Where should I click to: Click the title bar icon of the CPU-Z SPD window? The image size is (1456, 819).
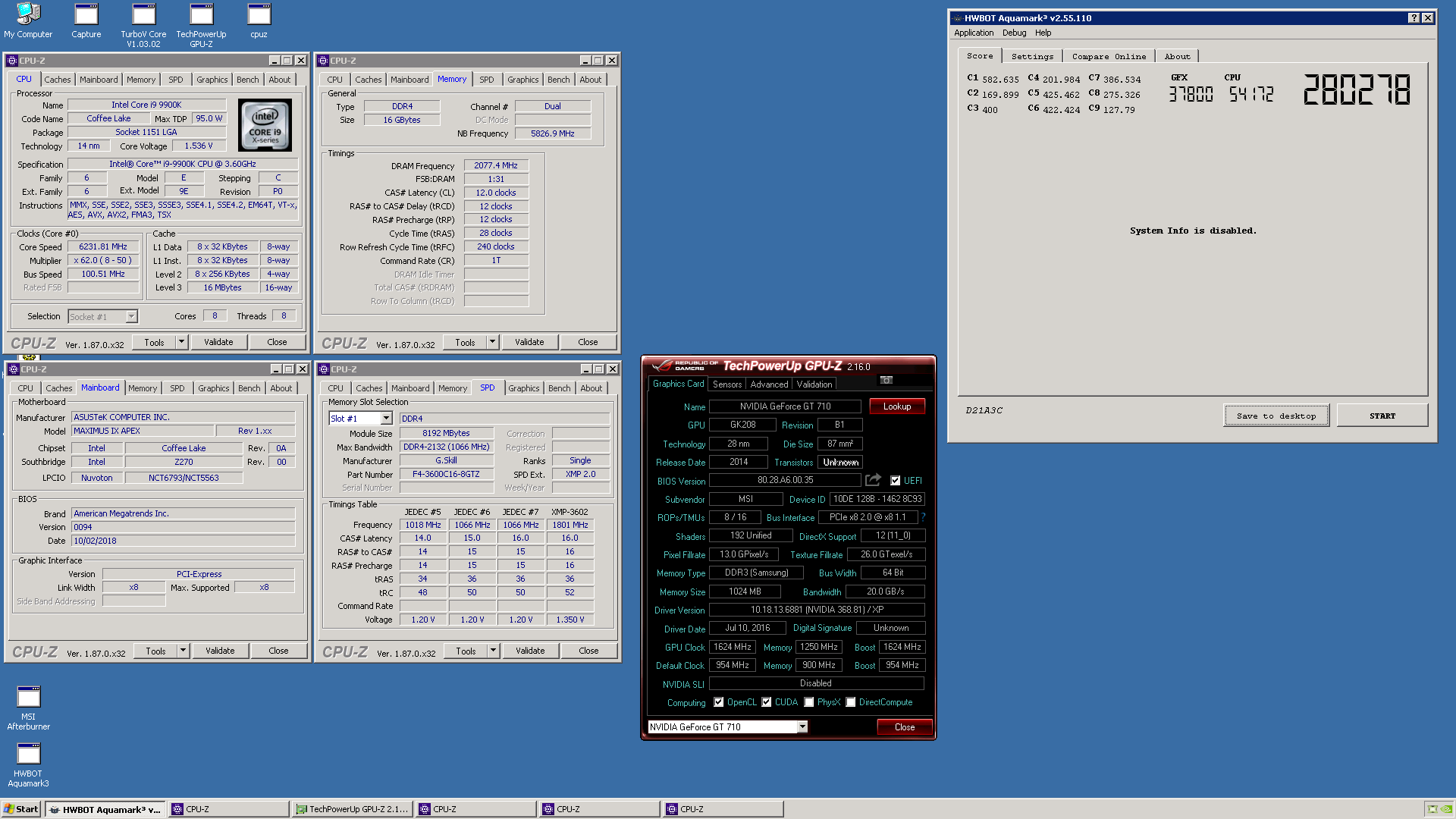pos(324,369)
